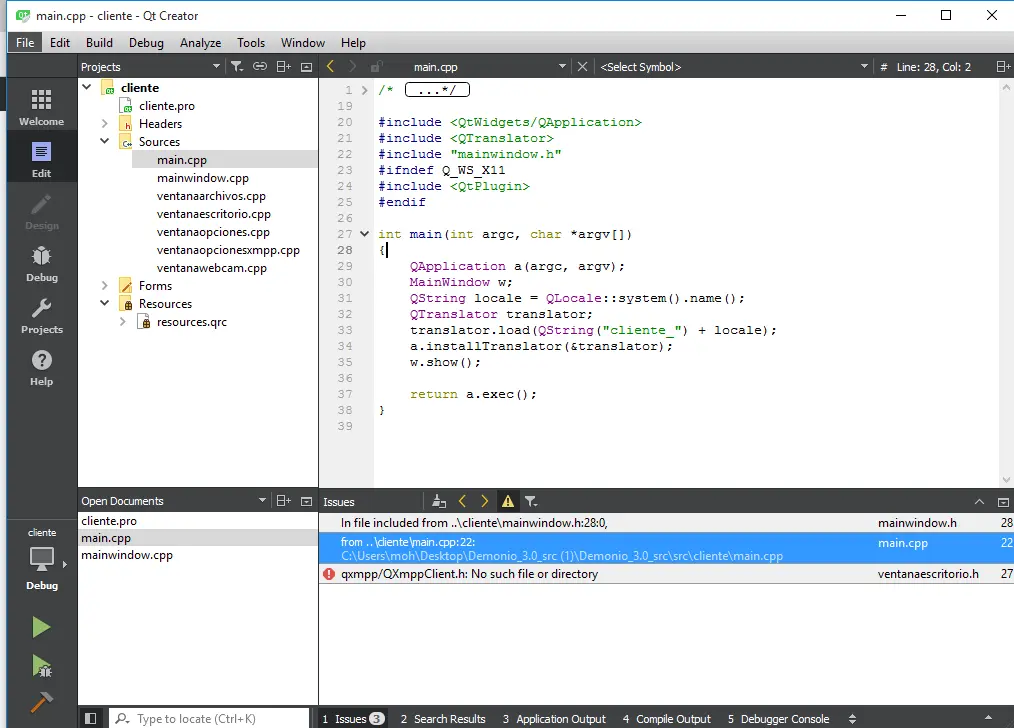The height and width of the screenshot is (728, 1014).
Task: Switch to Debug mode in sidebar
Action: click(41, 263)
